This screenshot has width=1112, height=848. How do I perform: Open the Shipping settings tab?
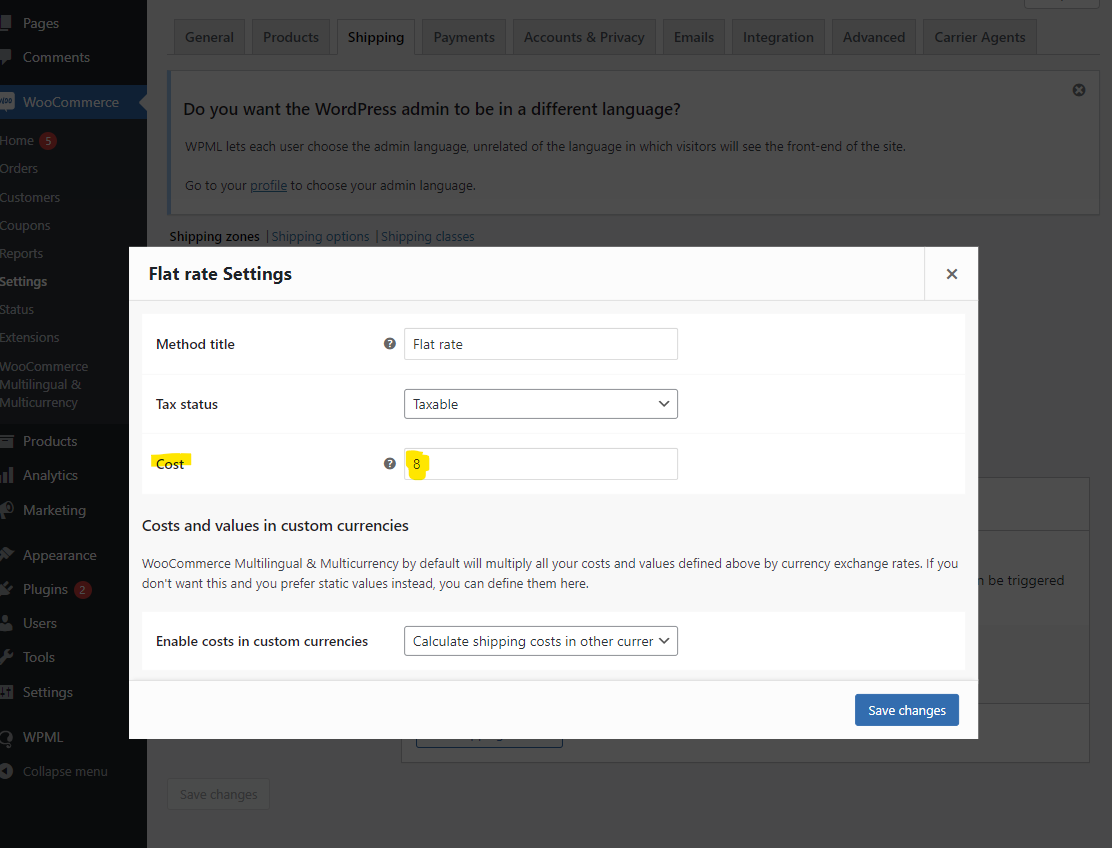376,37
